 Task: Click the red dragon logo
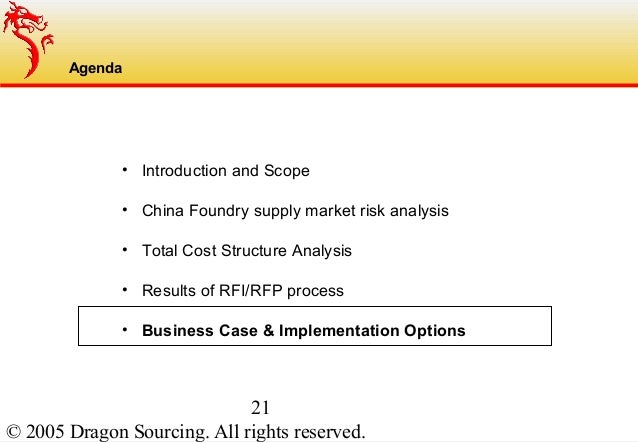(28, 39)
